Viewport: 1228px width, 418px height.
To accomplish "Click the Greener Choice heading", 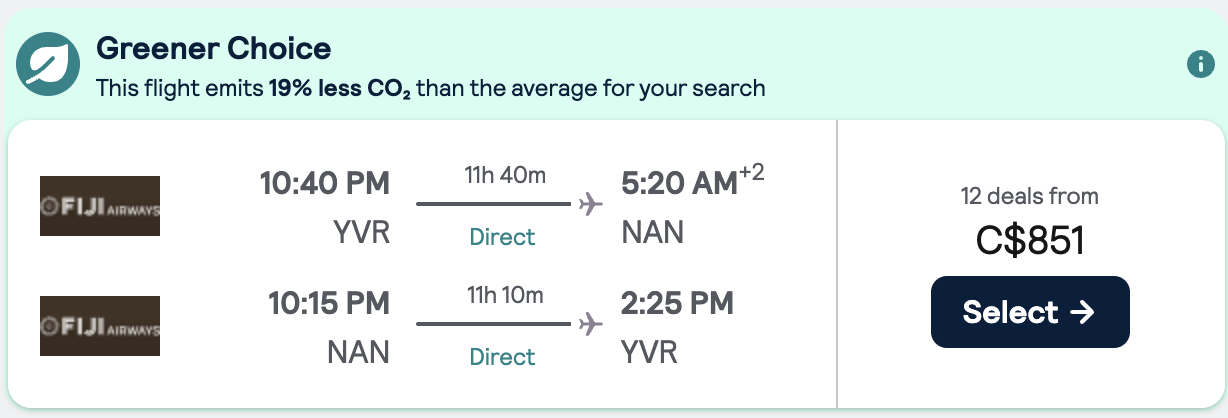I will (213, 47).
